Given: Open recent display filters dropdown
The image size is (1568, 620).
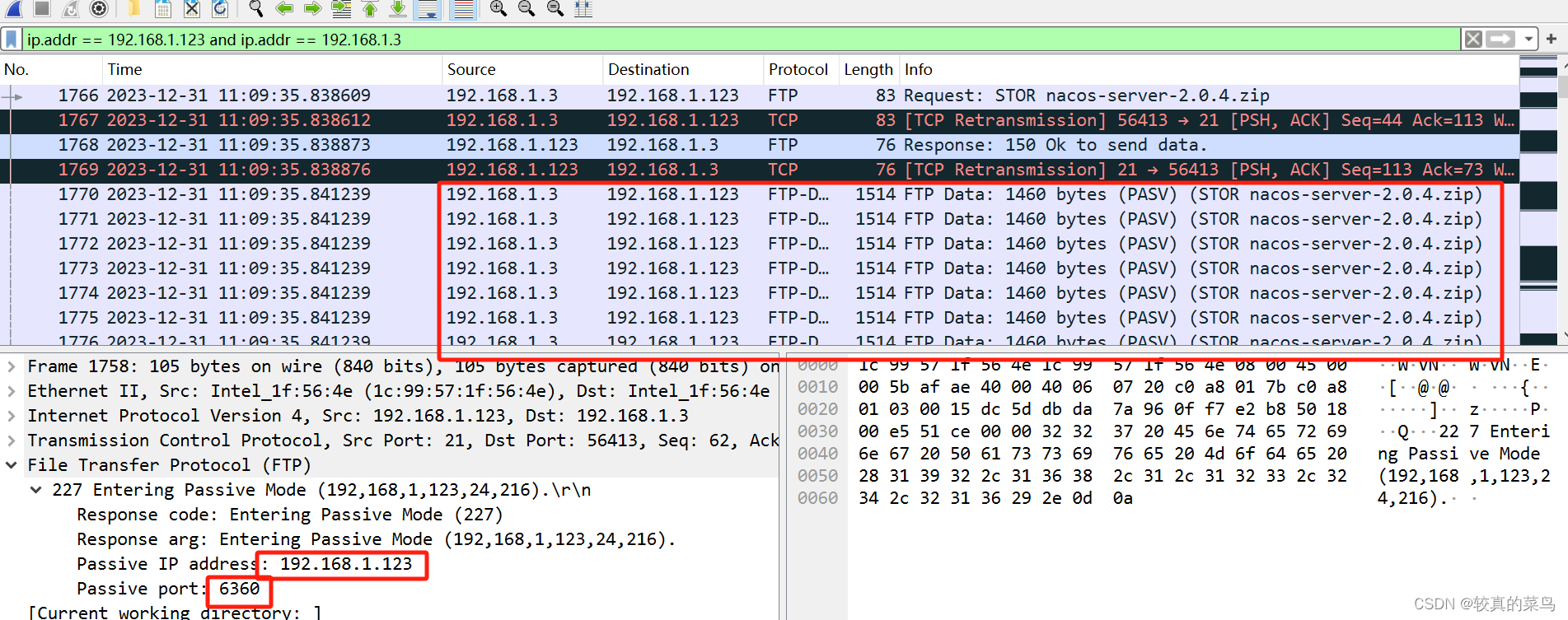Looking at the screenshot, I should click(x=1528, y=39).
